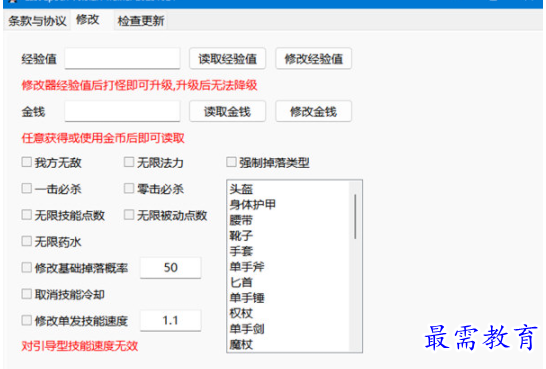Screen dimensions: 546x369
Task: Enable the 我方无敌 checkbox
Action: pyautogui.click(x=26, y=162)
